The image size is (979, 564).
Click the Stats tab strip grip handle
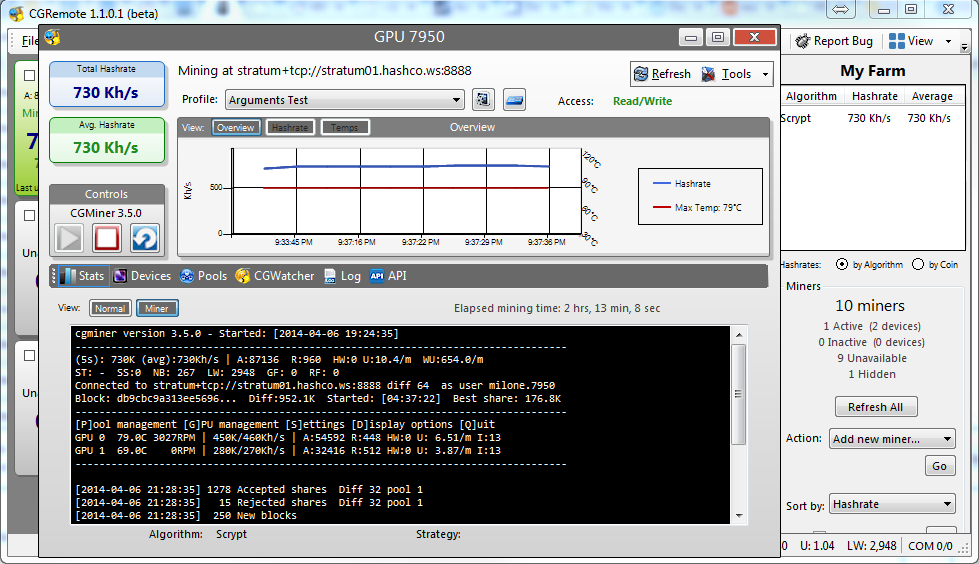54,276
